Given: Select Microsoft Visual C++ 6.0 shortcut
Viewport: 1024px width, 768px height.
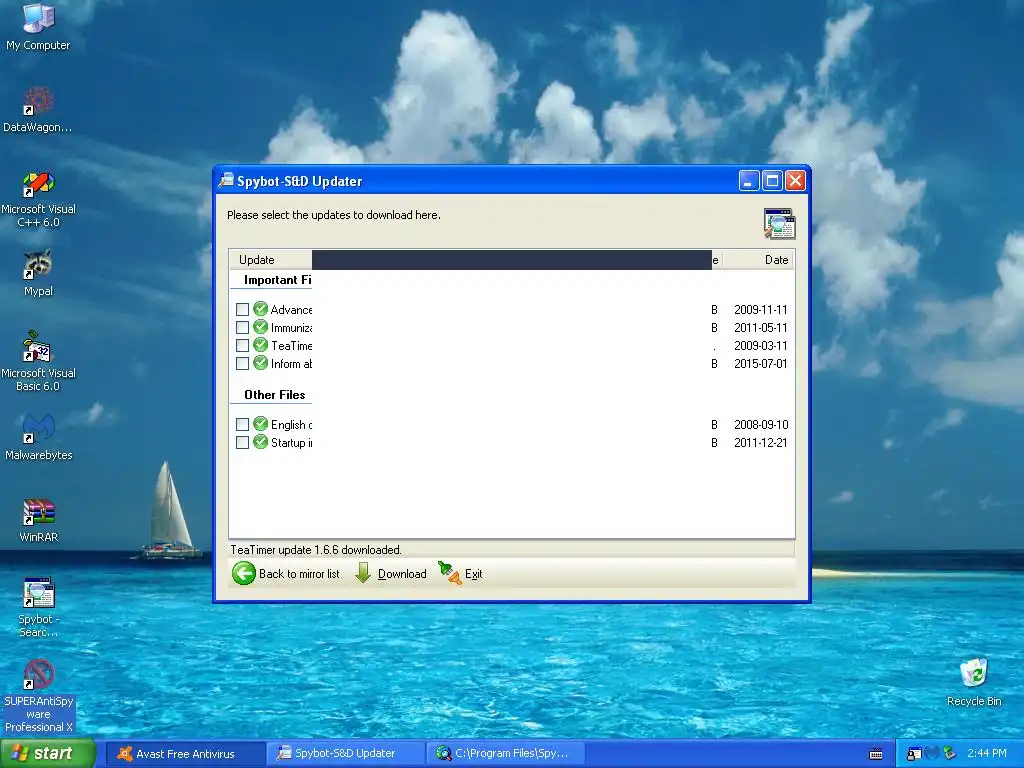Looking at the screenshot, I should point(38,199).
